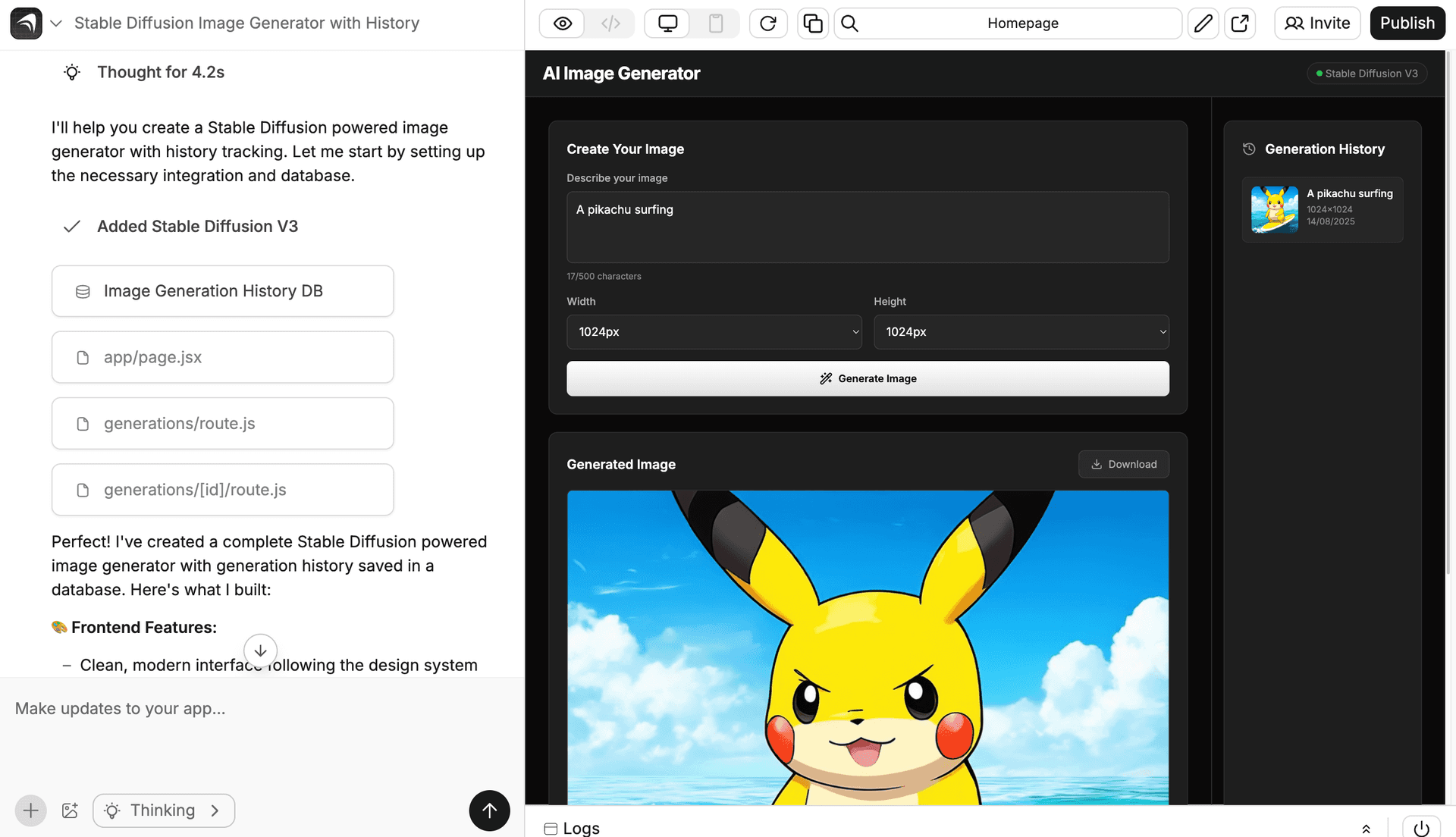Click the plus add button in chat
This screenshot has height=837, width=1456.
[x=31, y=810]
